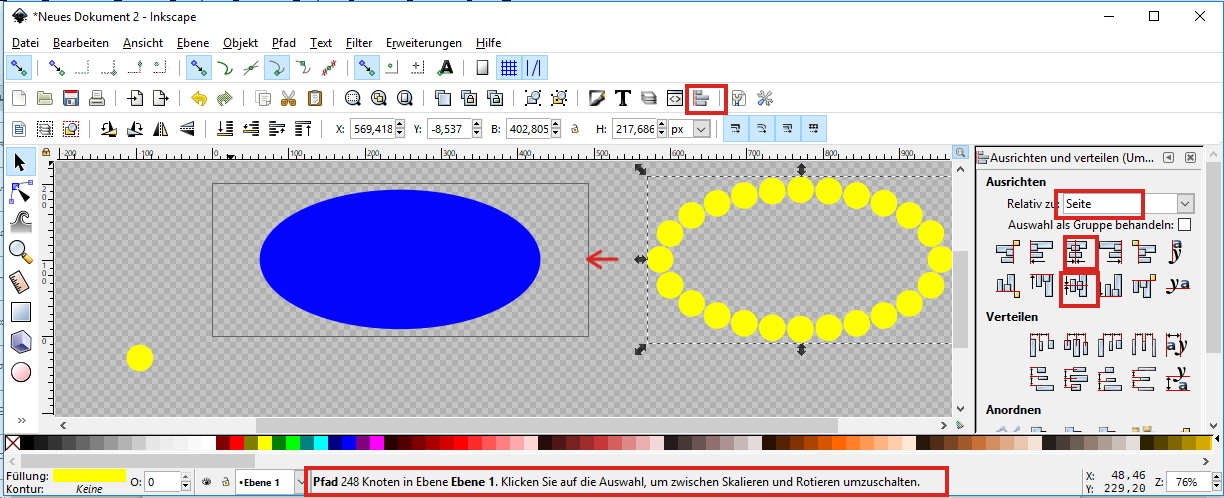Viewport: 1224px width, 498px height.
Task: Toggle current layer lock
Action: click(225, 482)
